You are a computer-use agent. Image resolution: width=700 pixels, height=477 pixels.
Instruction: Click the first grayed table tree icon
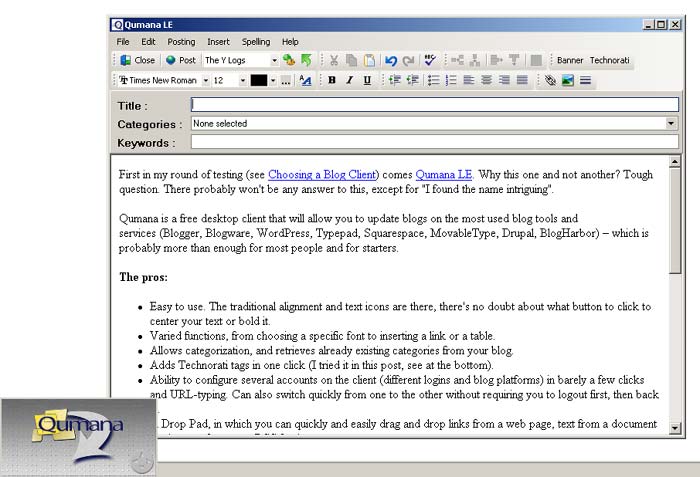[457, 60]
